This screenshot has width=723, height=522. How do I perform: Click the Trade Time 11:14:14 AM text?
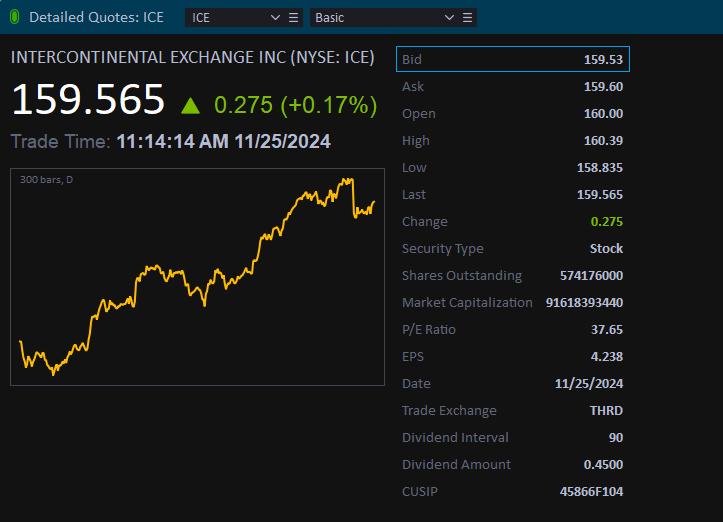171,142
